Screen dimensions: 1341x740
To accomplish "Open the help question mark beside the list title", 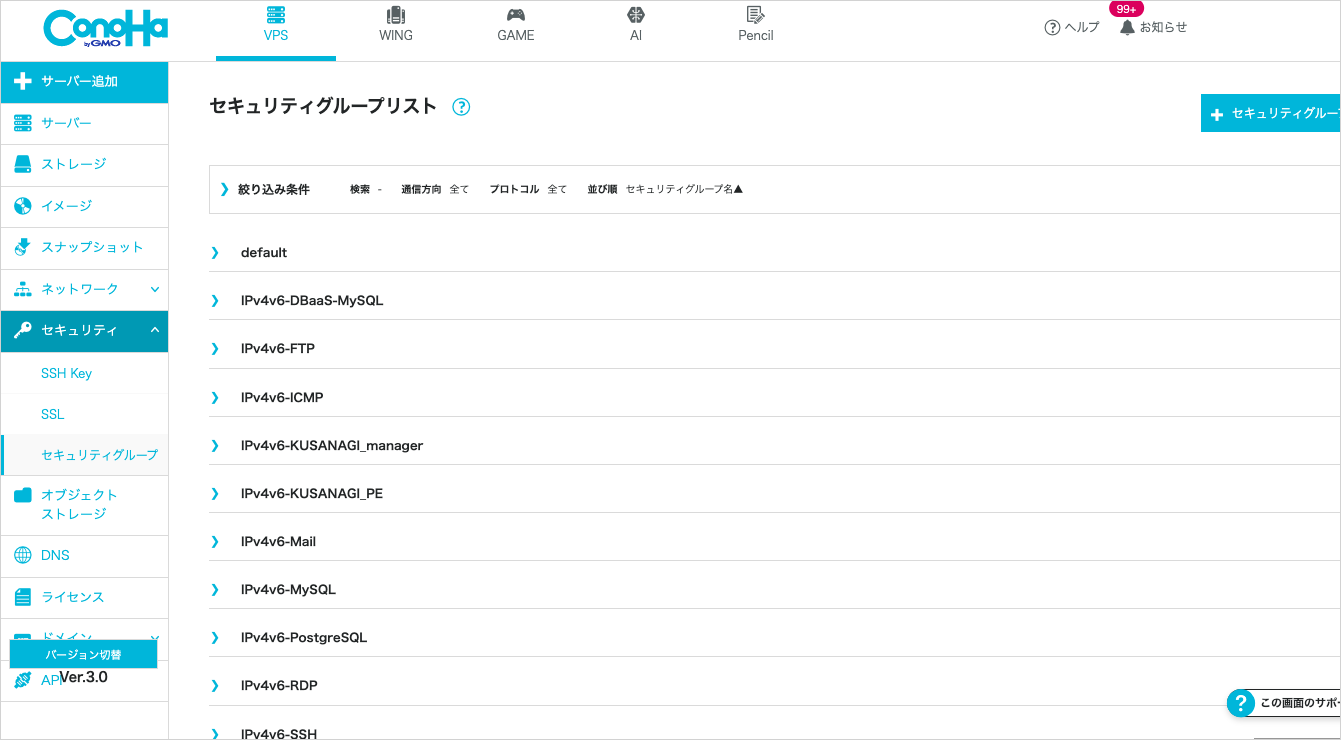I will tap(461, 107).
